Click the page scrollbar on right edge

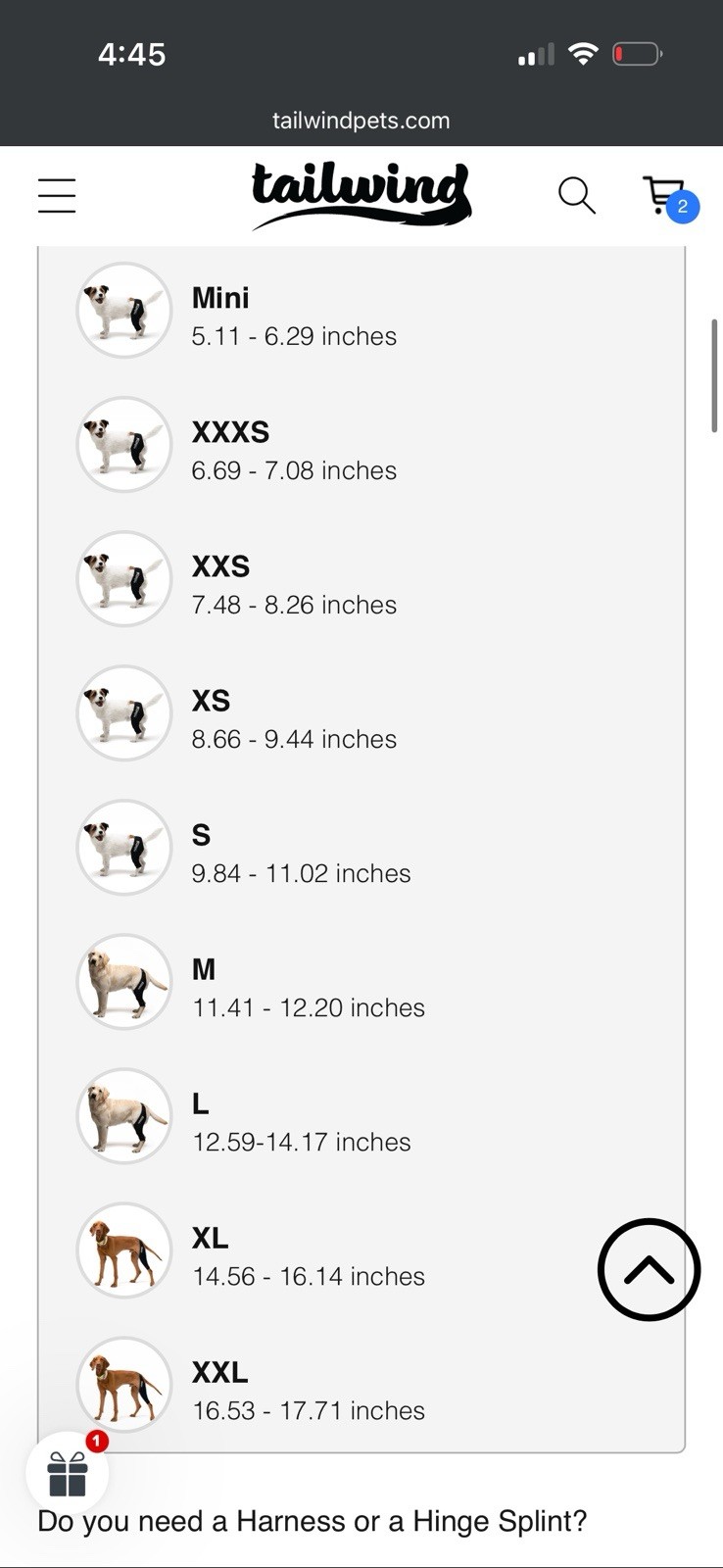click(714, 375)
